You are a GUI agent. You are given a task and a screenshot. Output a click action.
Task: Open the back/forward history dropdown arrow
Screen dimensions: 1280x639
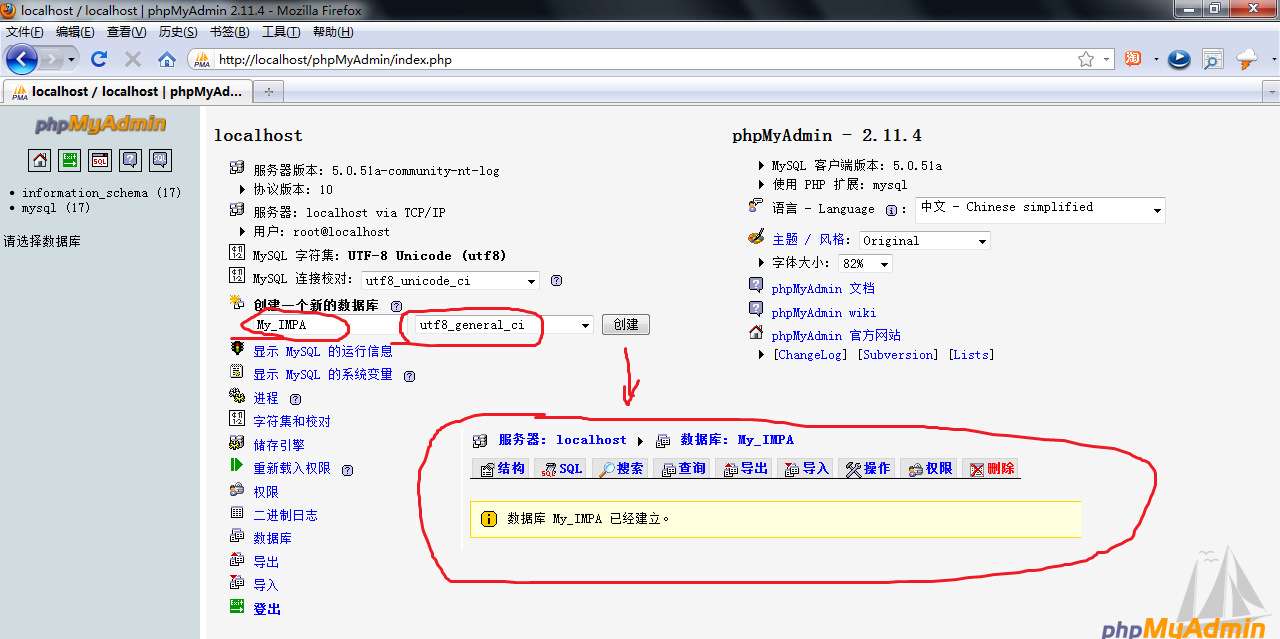point(71,60)
